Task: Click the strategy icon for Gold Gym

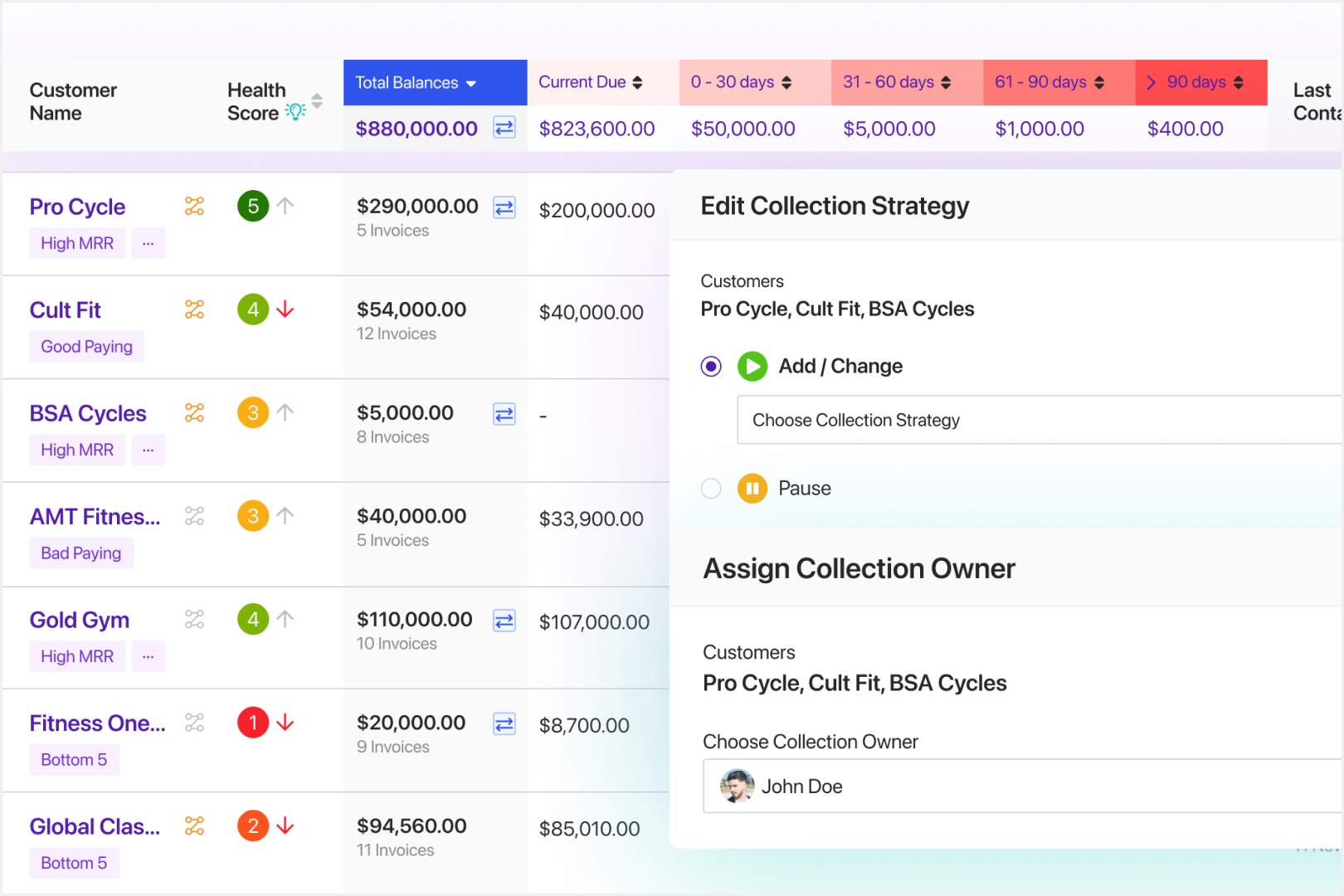Action: pos(194,619)
